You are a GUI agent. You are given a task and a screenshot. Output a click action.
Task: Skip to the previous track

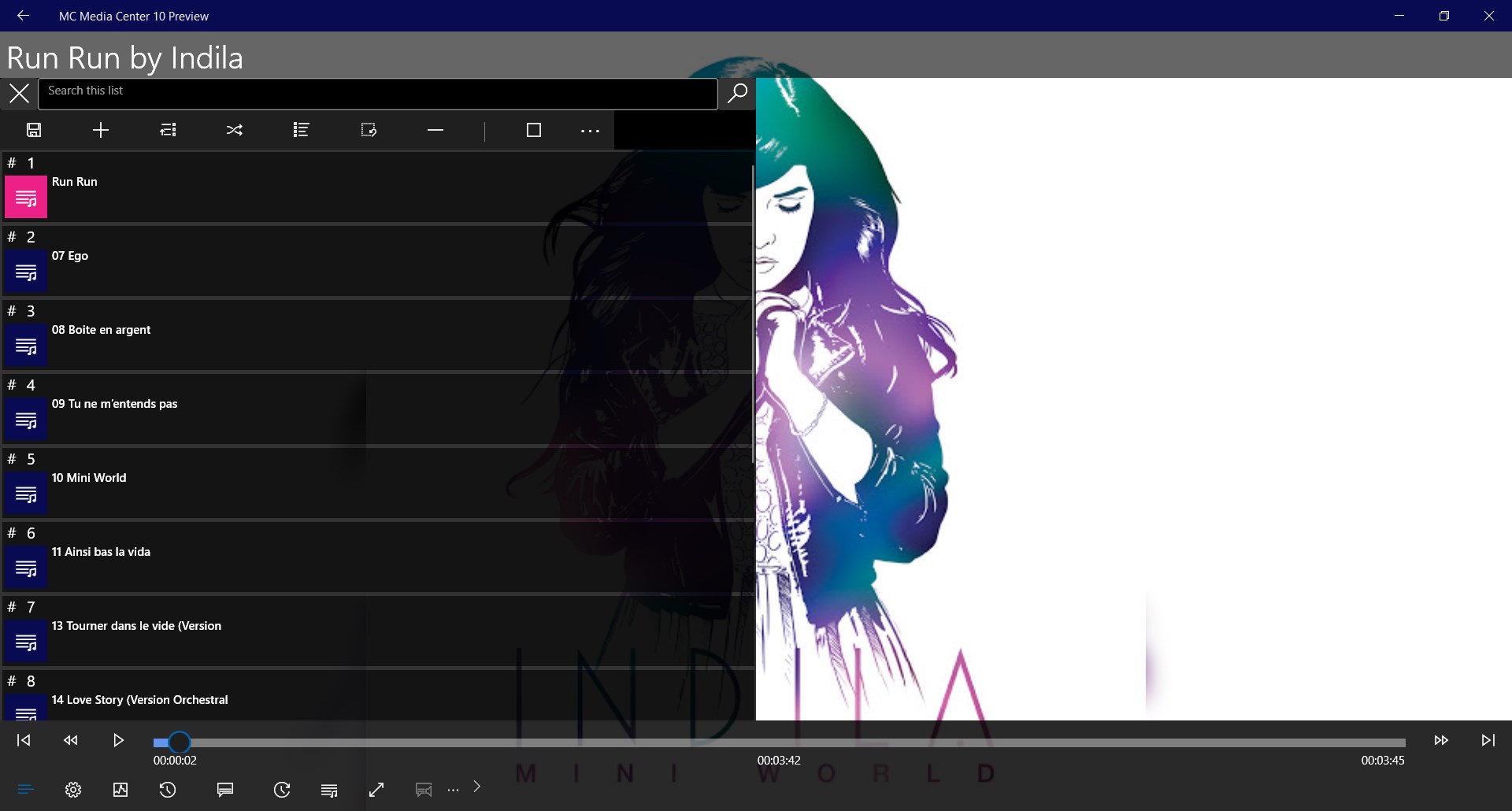pyautogui.click(x=24, y=740)
